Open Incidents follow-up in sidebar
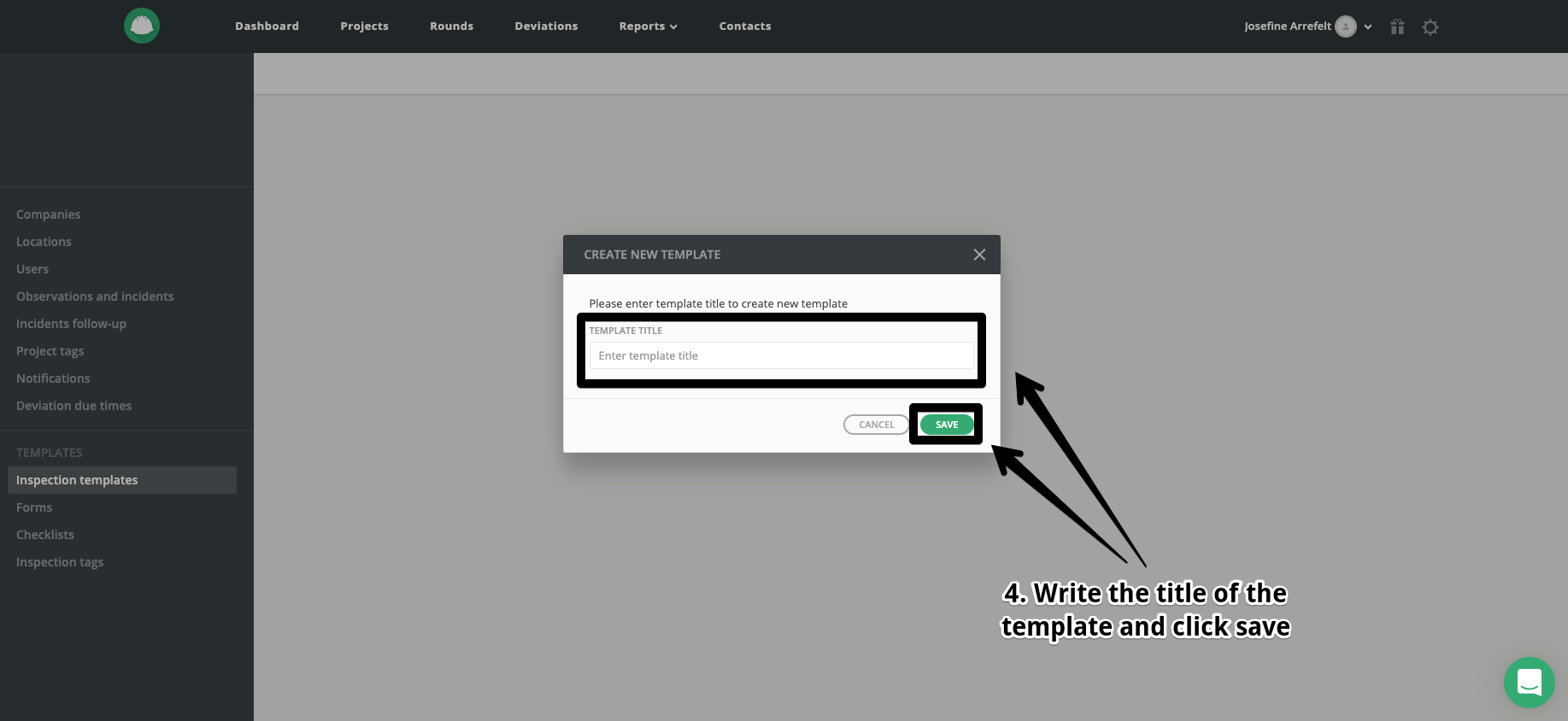Image resolution: width=1568 pixels, height=721 pixels. 72,324
